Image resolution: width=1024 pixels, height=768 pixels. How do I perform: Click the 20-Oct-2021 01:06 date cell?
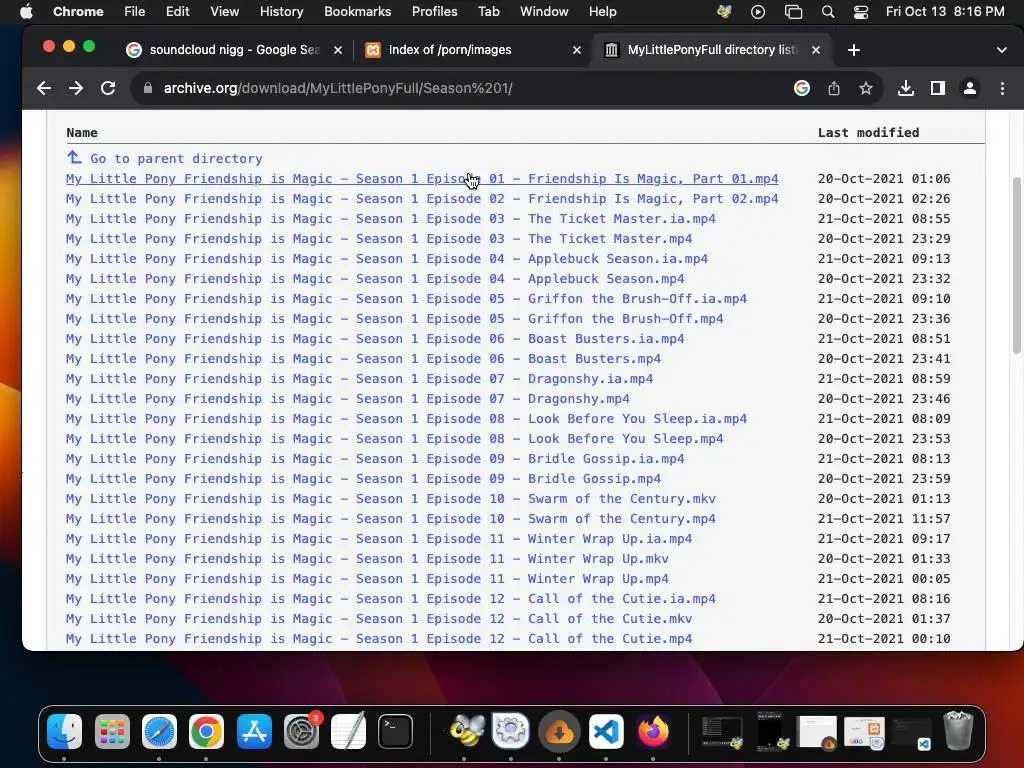click(x=884, y=178)
